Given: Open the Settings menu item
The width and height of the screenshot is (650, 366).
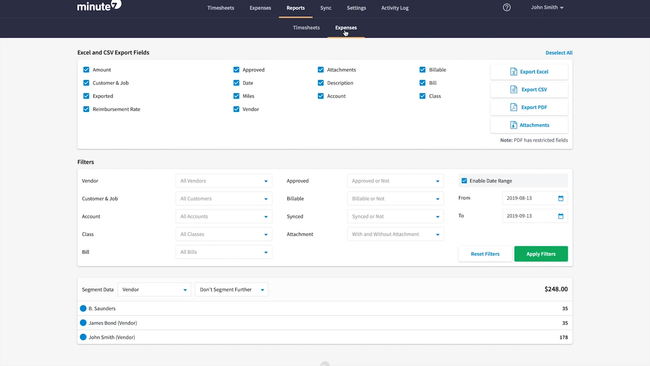Looking at the screenshot, I should click(357, 8).
